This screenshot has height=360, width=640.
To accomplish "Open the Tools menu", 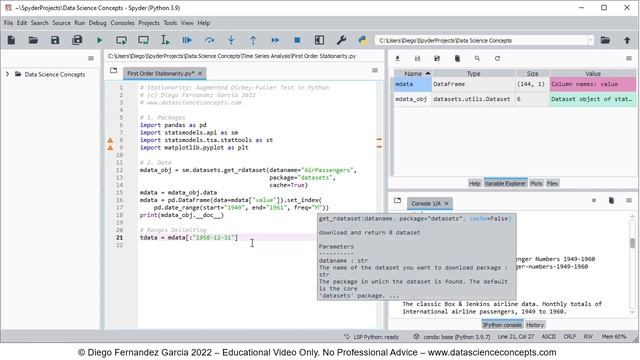I will click(170, 23).
